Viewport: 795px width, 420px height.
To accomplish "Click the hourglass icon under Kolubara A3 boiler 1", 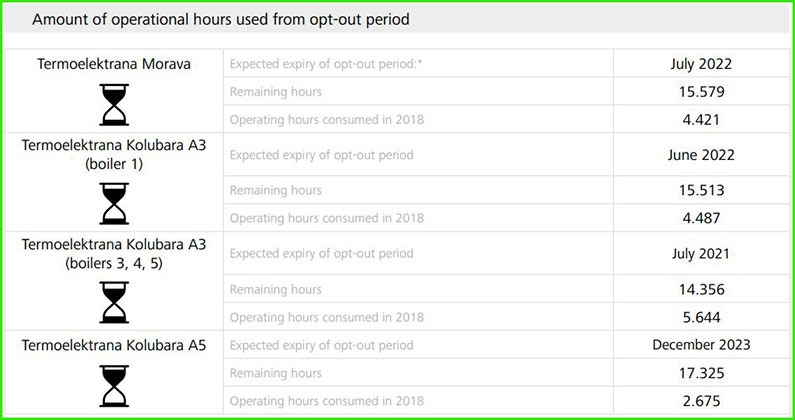I will click(x=114, y=203).
